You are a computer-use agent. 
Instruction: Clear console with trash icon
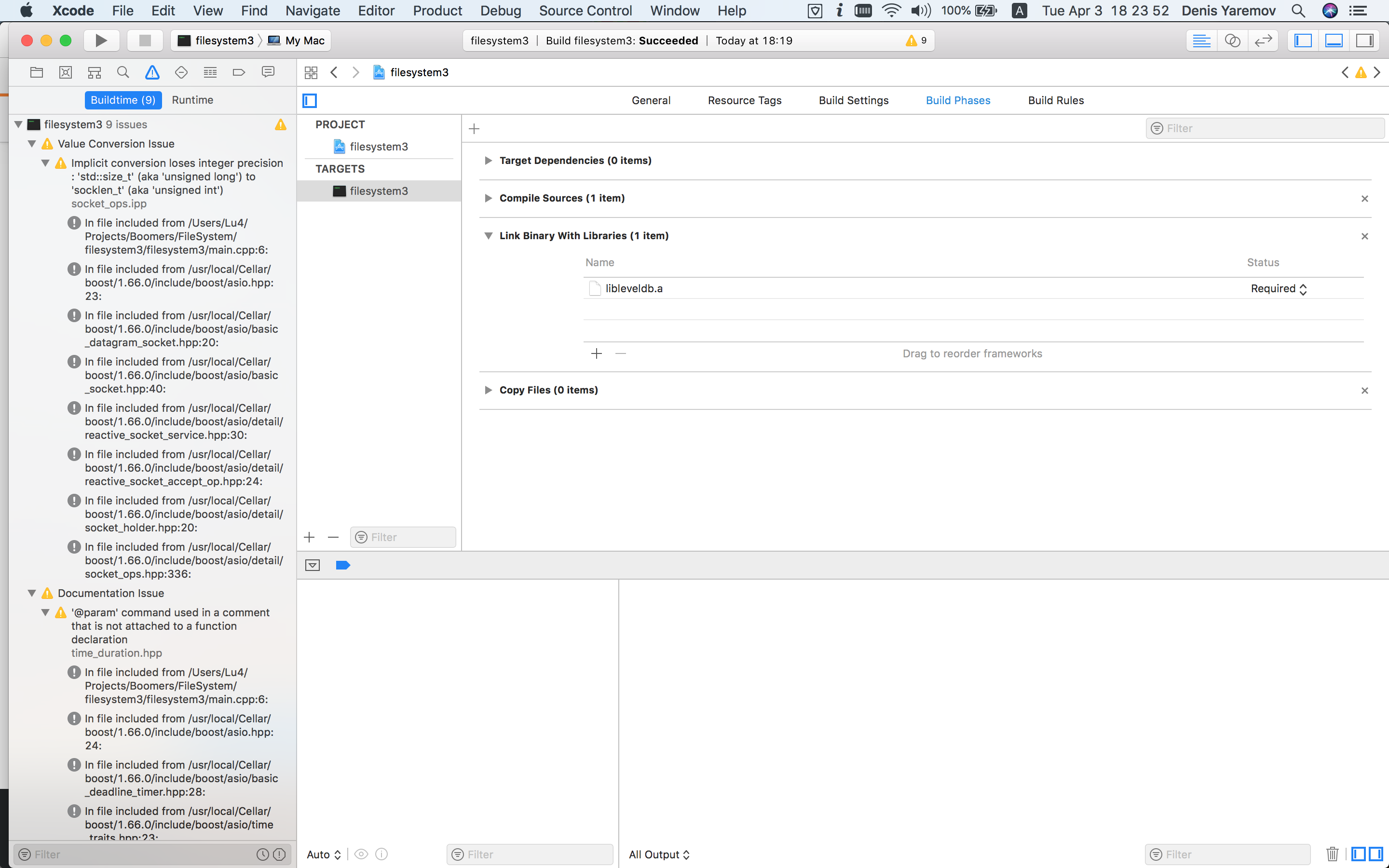1333,854
